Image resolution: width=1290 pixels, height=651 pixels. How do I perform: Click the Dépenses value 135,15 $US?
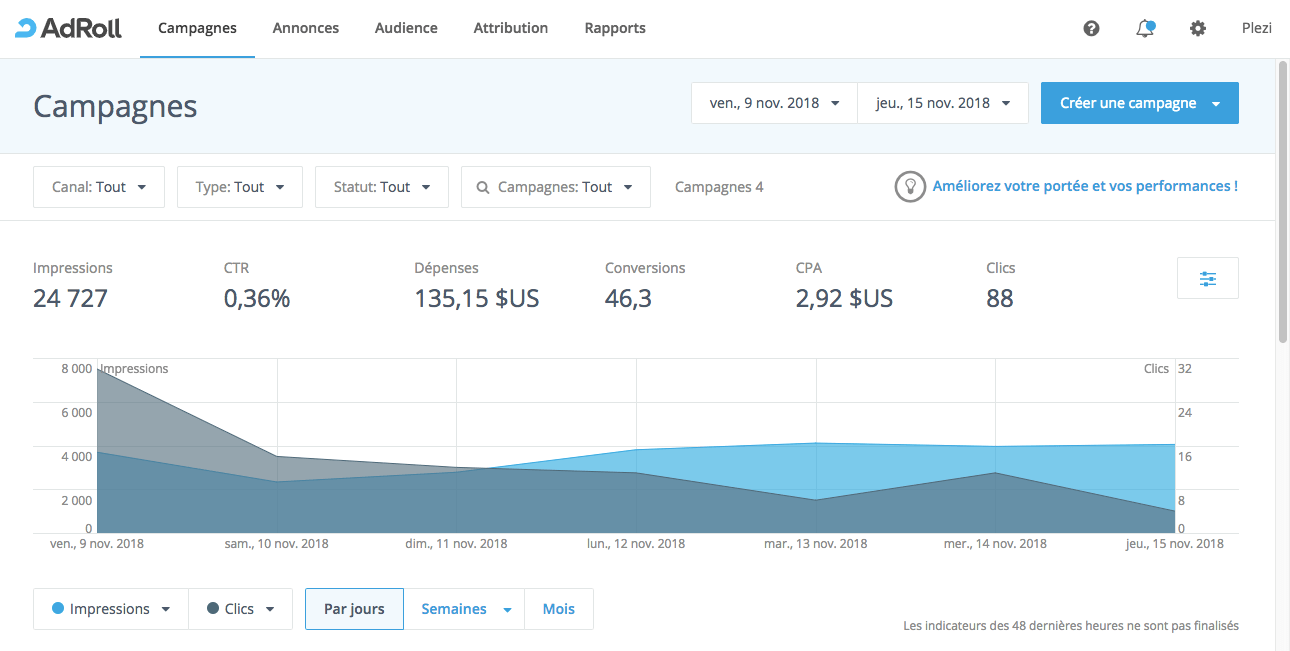tap(477, 298)
